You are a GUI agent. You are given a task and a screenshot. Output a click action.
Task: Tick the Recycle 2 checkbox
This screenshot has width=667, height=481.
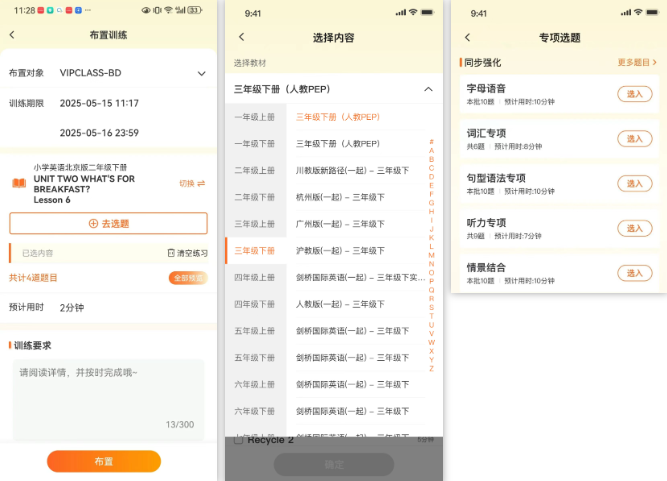239,440
